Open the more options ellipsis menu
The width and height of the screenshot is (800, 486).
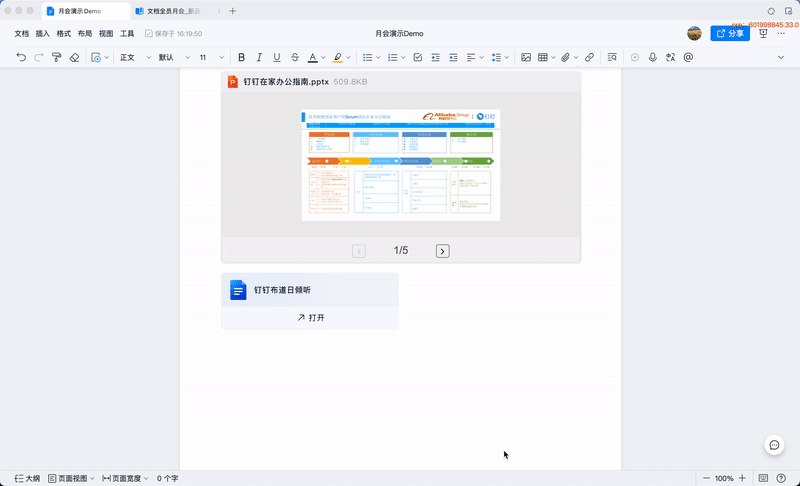pos(781,33)
